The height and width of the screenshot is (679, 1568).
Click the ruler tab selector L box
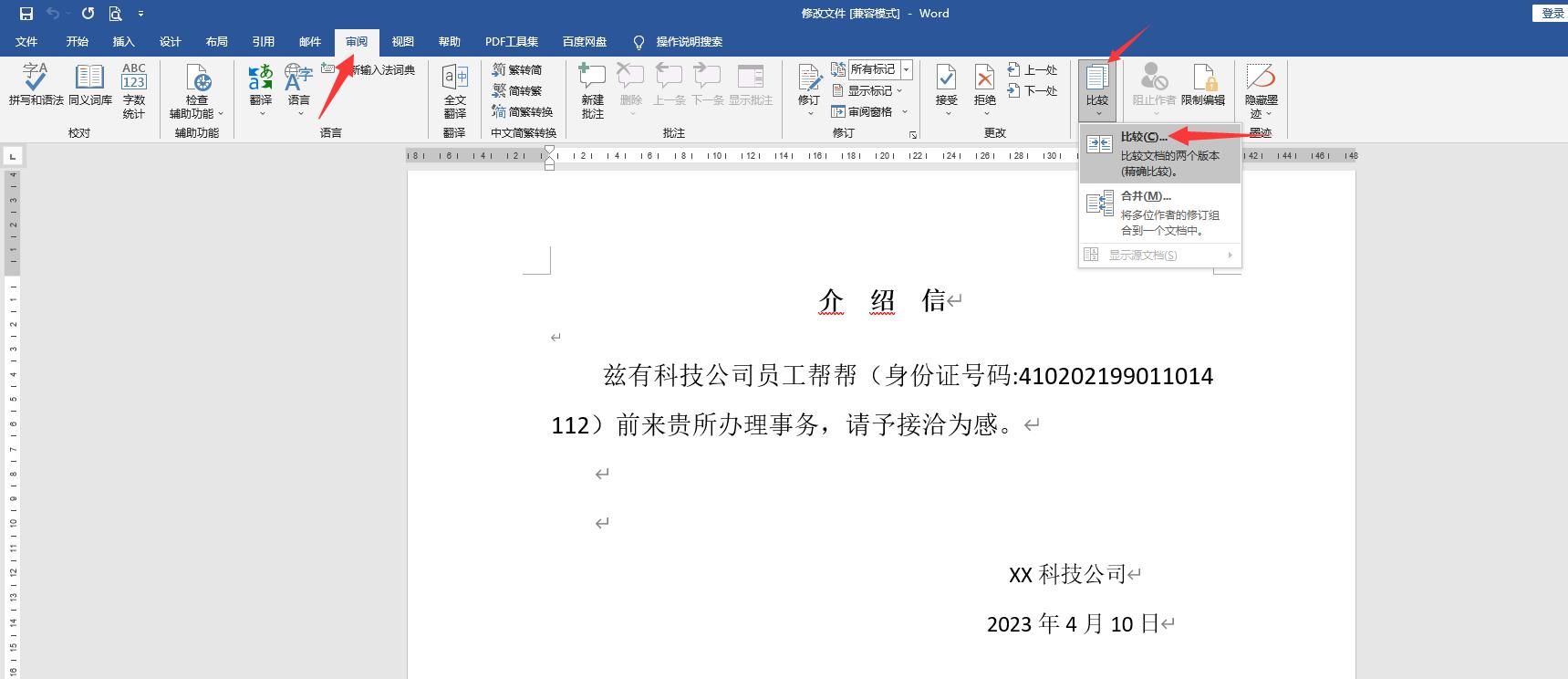pyautogui.click(x=13, y=157)
